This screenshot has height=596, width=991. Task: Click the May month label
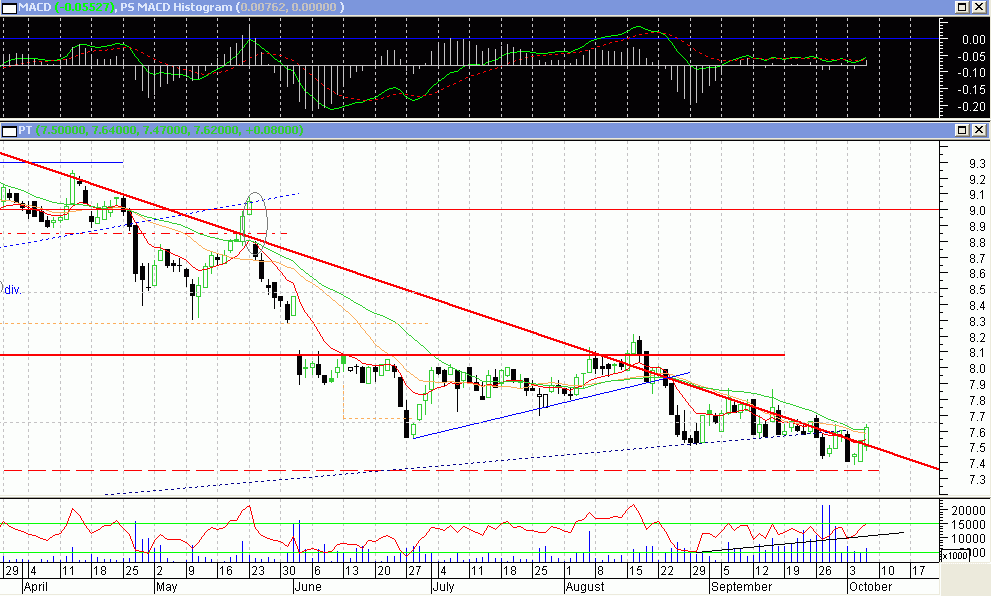167,587
